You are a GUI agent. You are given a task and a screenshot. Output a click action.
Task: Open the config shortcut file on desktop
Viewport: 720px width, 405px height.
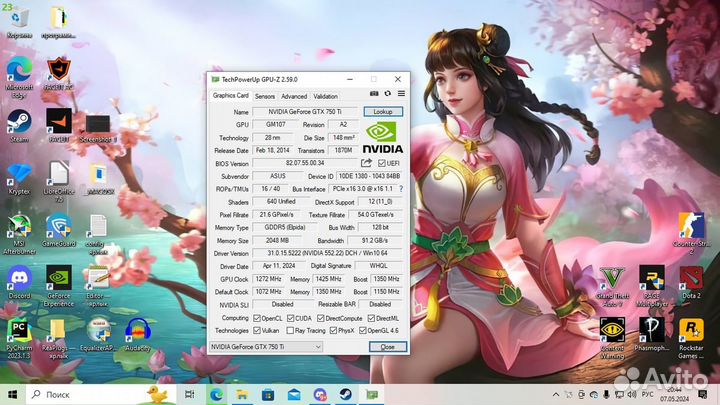coord(98,234)
